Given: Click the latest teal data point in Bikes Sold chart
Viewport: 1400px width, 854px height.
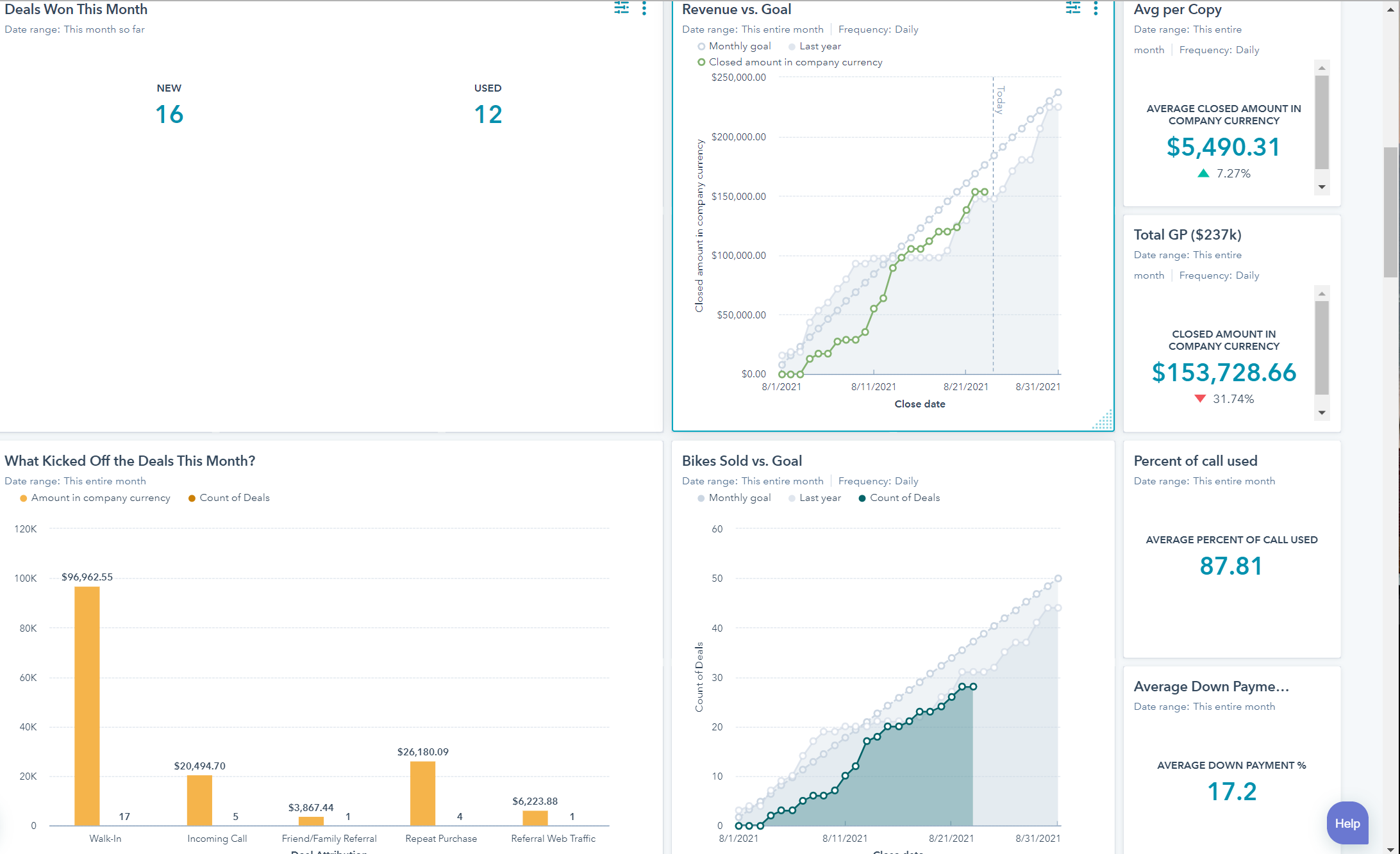Looking at the screenshot, I should [x=973, y=687].
